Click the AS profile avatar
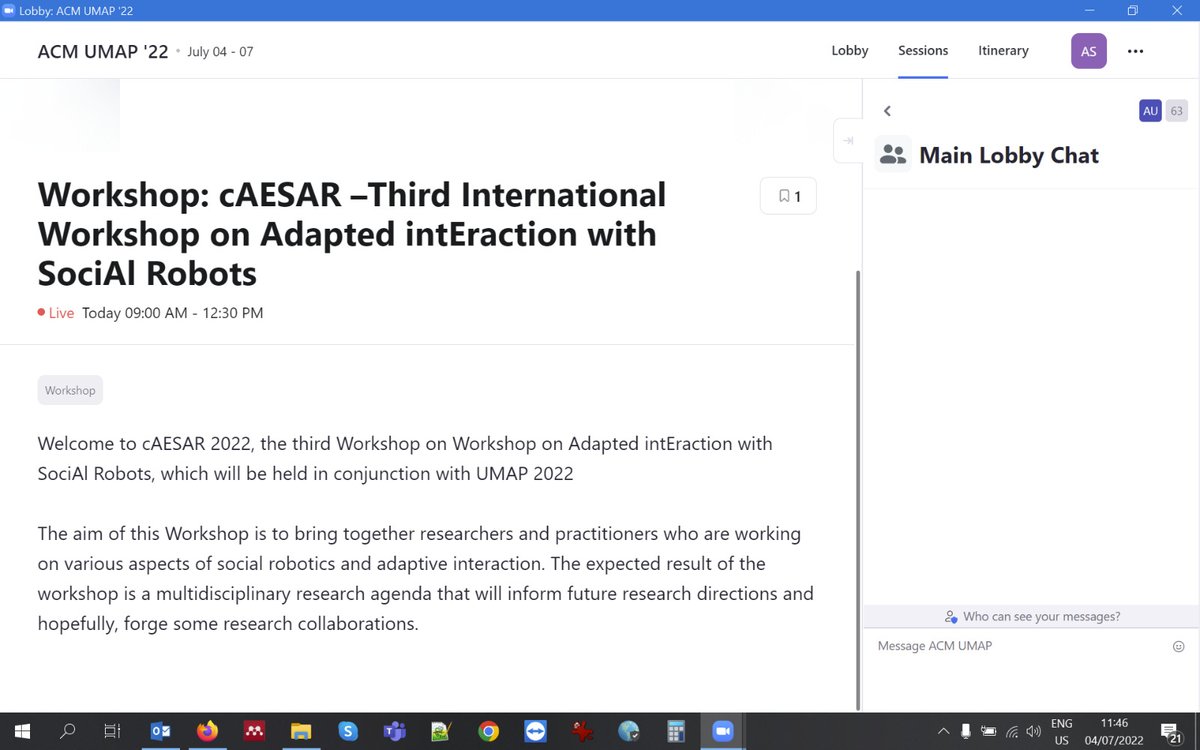 [x=1089, y=51]
